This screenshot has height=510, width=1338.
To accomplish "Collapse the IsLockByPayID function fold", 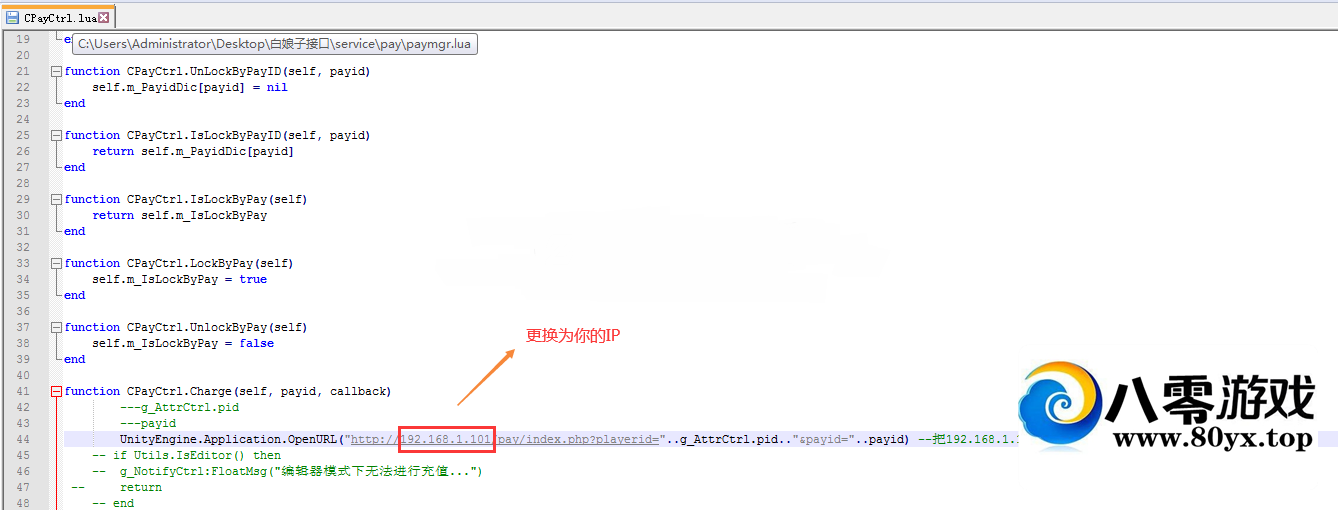I will coord(56,136).
